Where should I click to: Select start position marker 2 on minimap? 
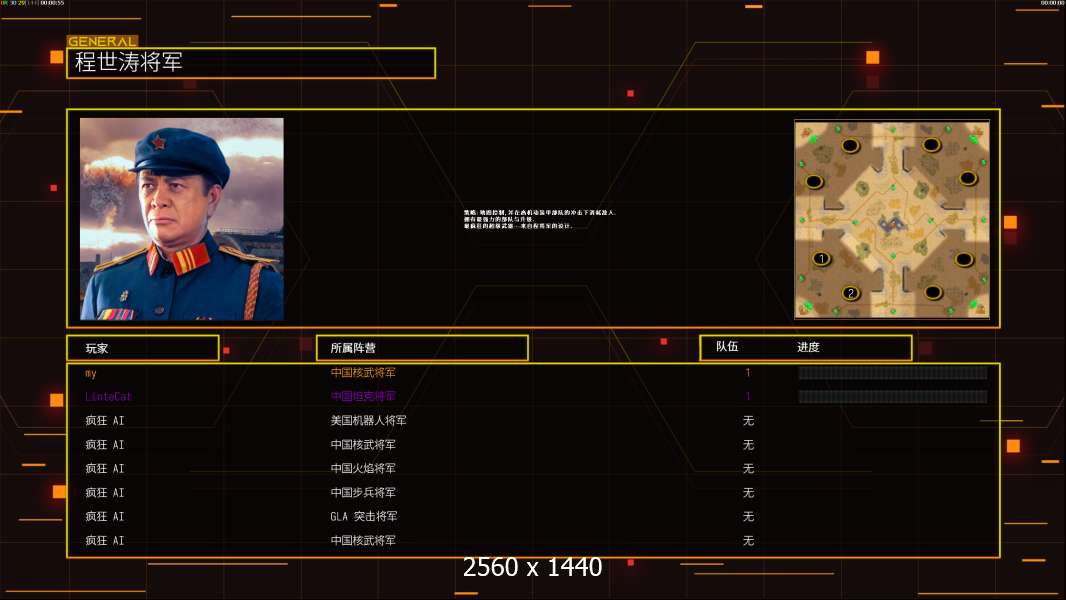click(850, 293)
